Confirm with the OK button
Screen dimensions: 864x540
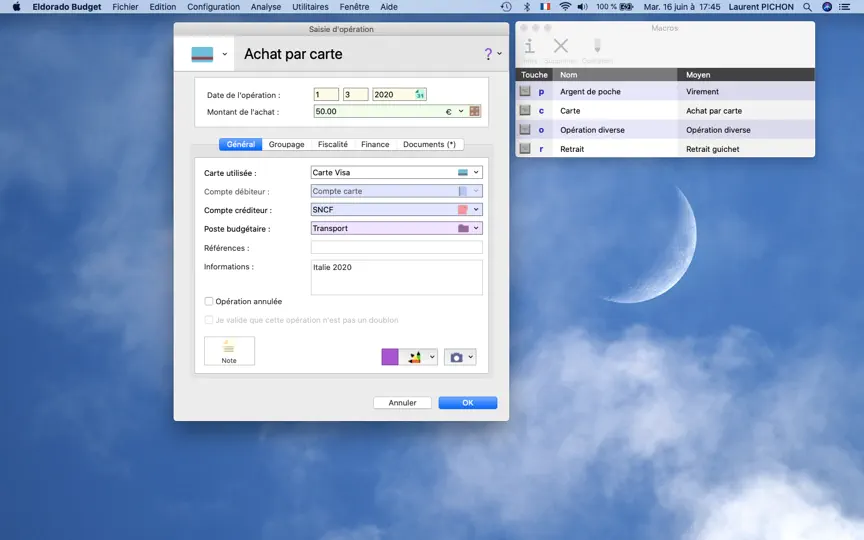click(468, 403)
